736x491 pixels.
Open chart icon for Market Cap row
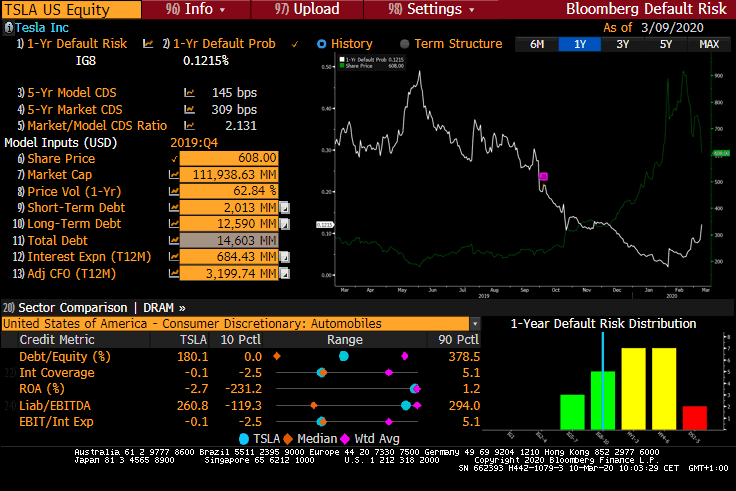coord(174,175)
